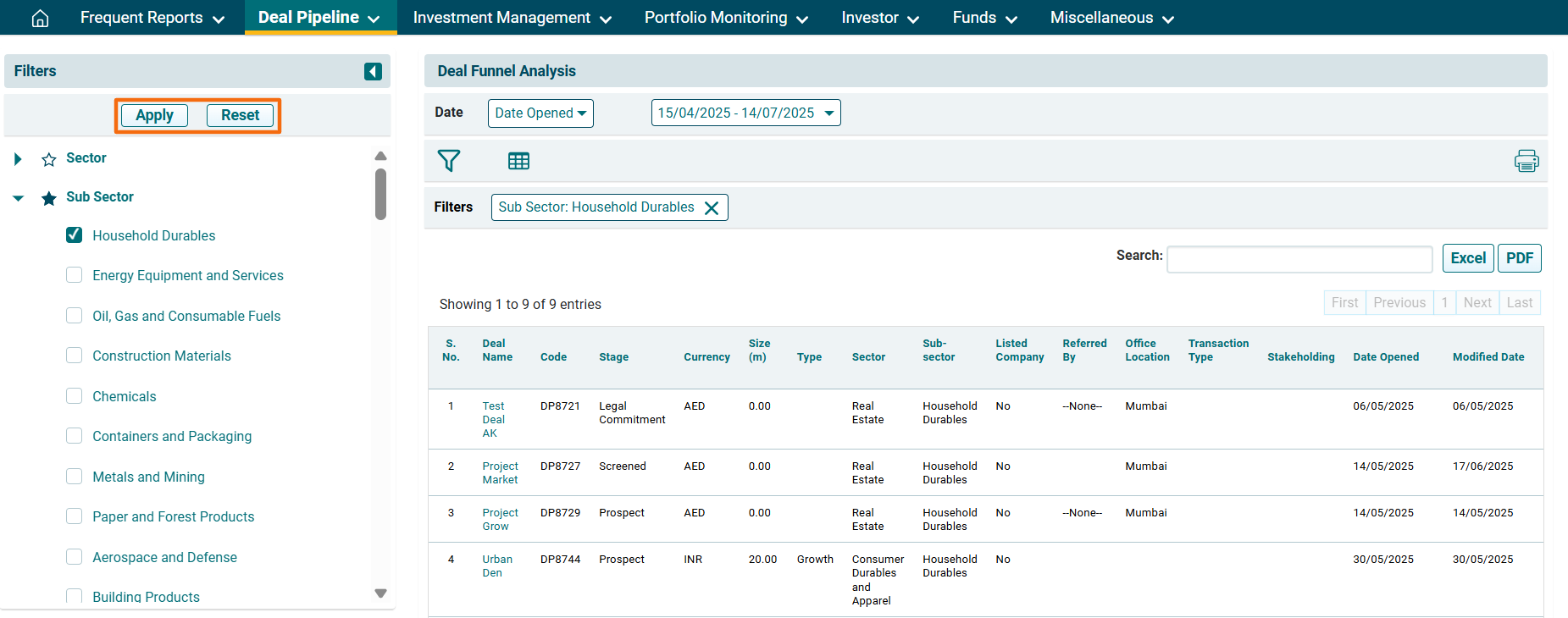Uncheck the Household Durables checkbox

pos(75,235)
